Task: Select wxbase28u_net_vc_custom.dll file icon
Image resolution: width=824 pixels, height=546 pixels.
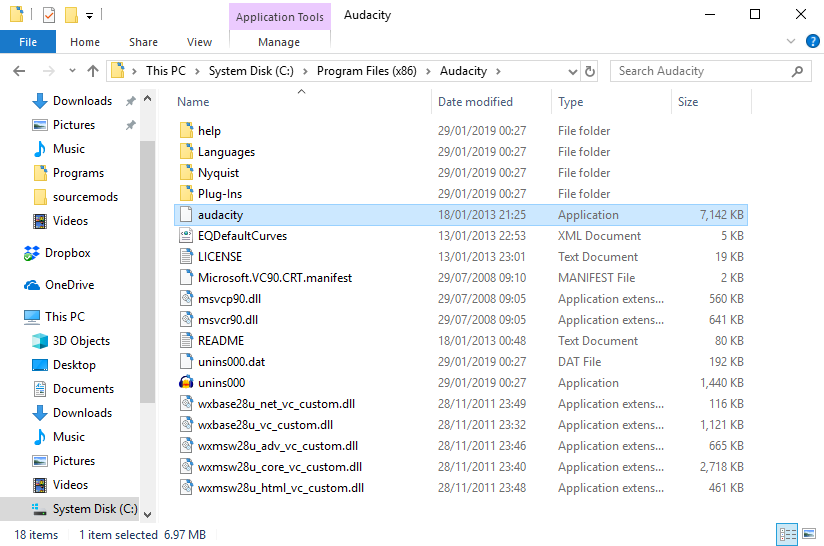Action: point(186,404)
